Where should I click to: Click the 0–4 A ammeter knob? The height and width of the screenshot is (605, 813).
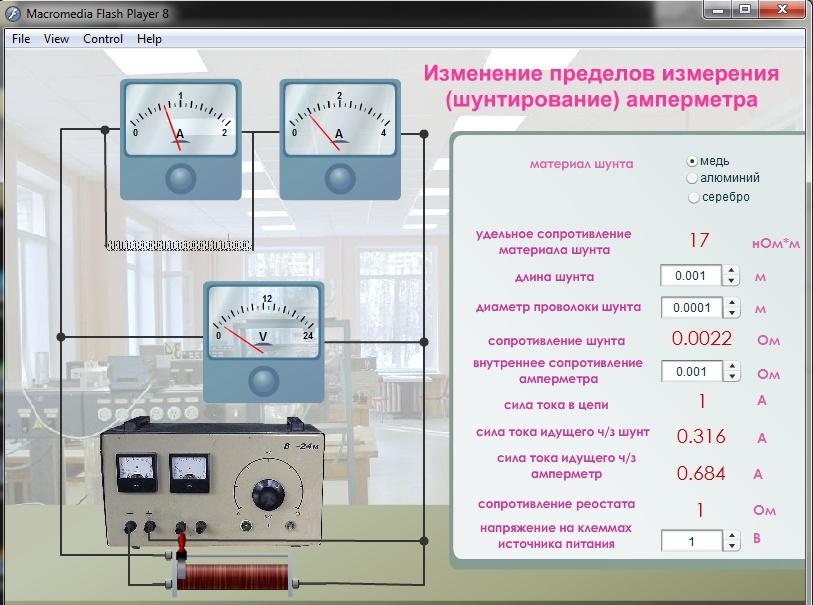(340, 179)
